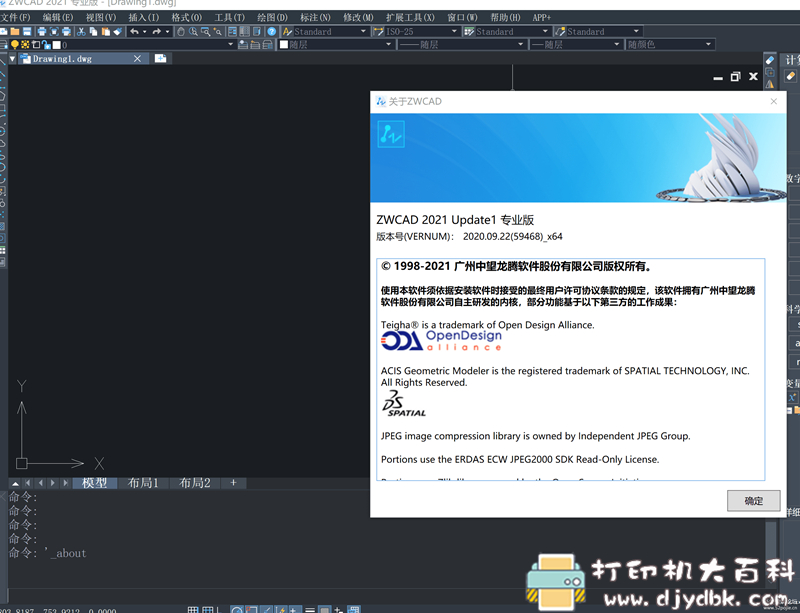The height and width of the screenshot is (613, 800).
Task: Select the Zoom Window tool
Action: pyautogui.click(x=205, y=32)
